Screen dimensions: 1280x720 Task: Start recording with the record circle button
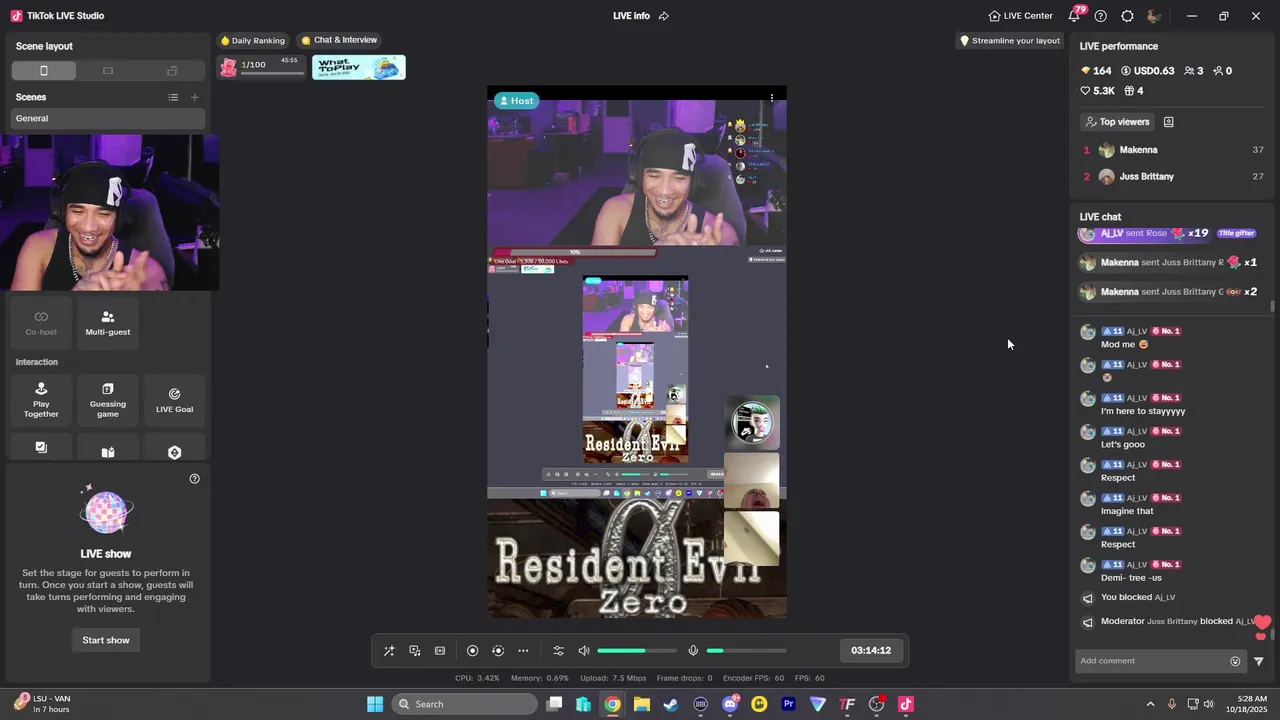pos(473,651)
